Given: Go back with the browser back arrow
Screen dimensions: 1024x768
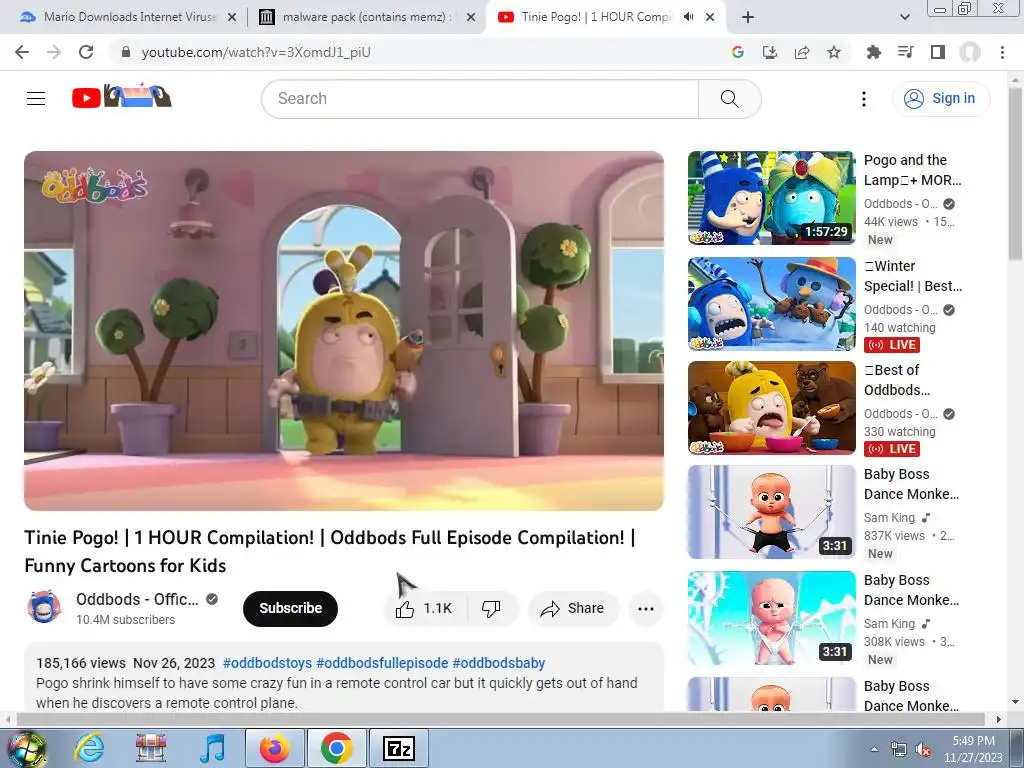Looking at the screenshot, I should pos(22,52).
